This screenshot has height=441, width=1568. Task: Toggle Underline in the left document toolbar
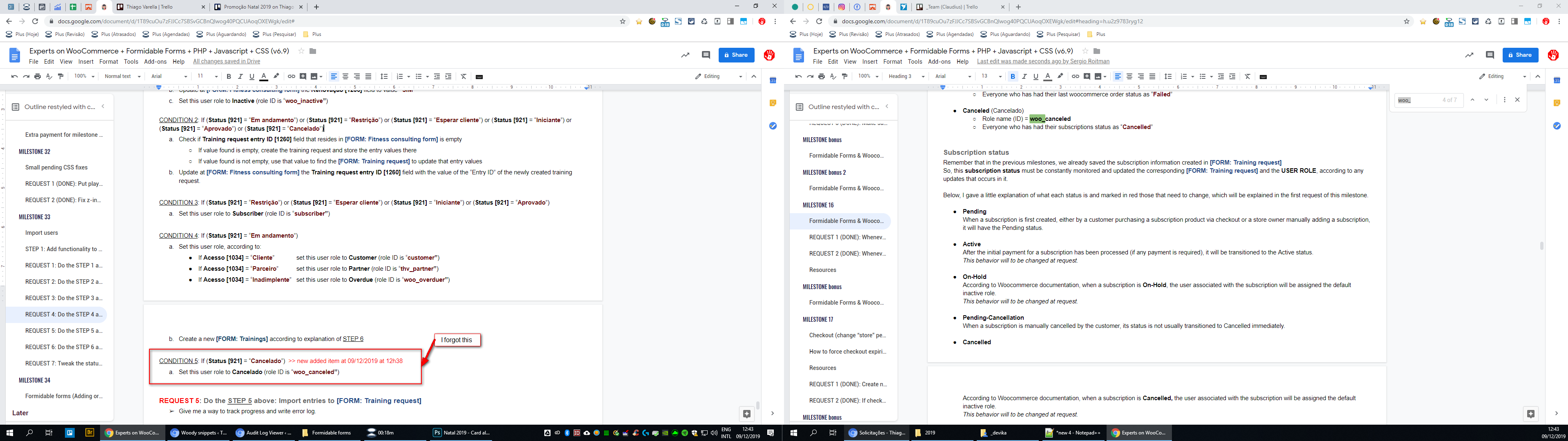coord(252,77)
